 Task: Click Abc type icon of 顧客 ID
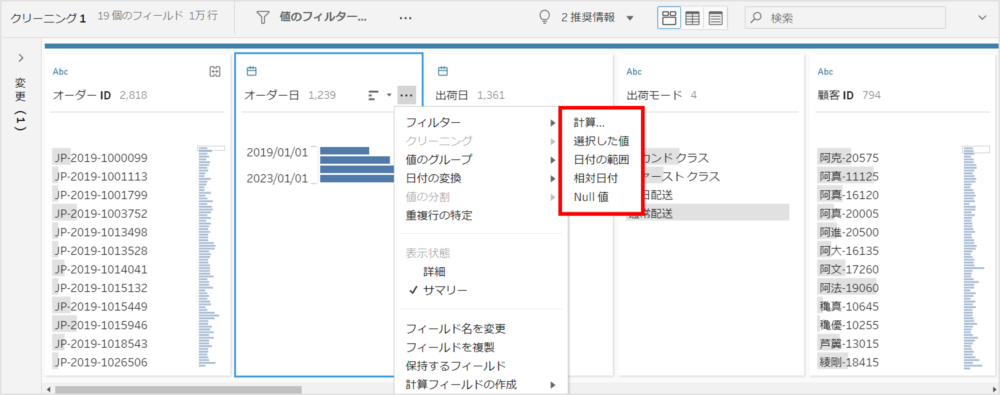pyautogui.click(x=825, y=71)
